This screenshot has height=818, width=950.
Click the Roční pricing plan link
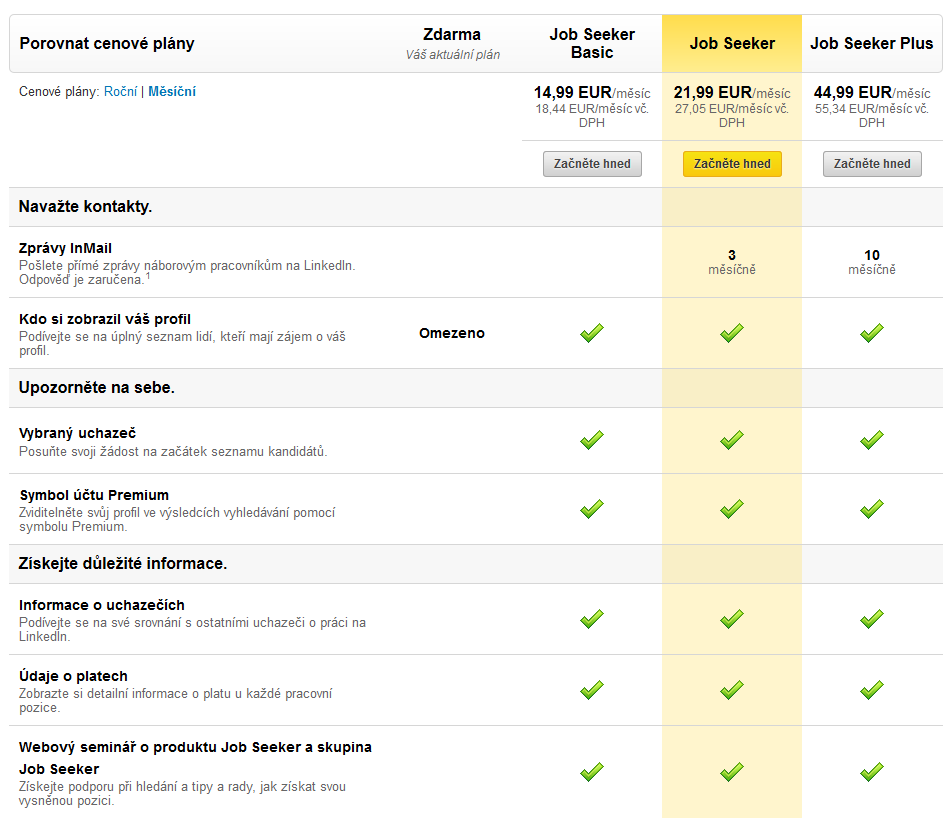pos(121,91)
